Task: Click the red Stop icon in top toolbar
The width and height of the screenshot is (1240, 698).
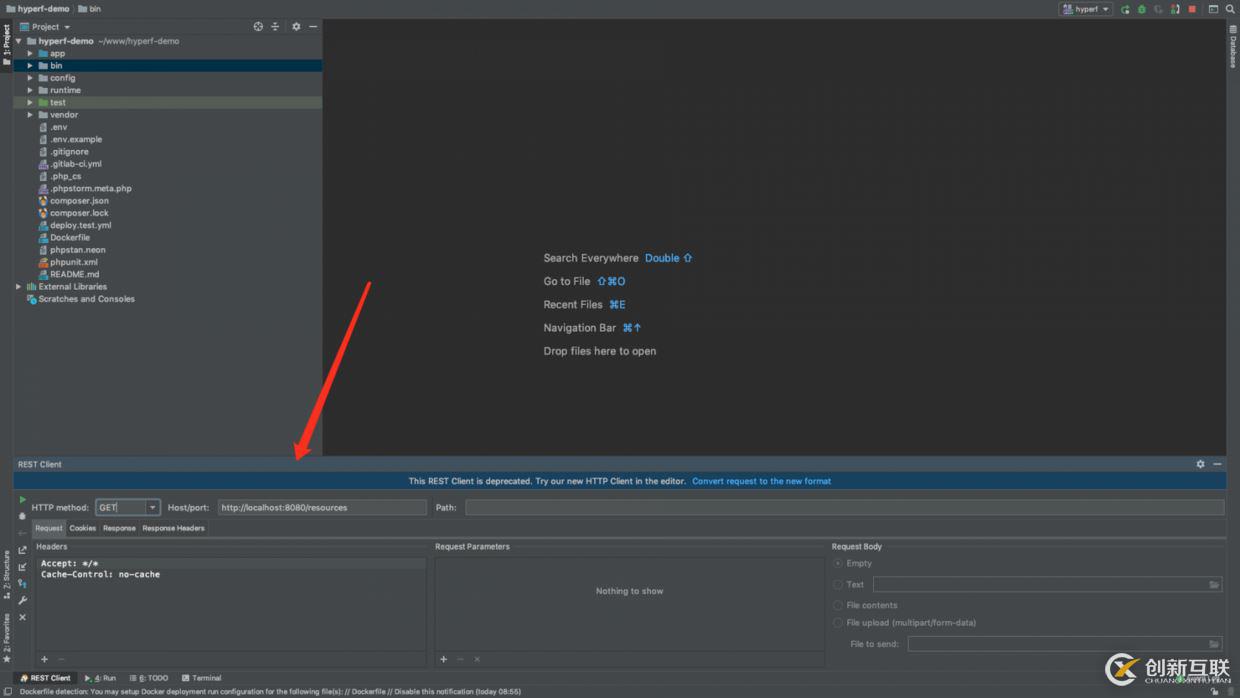Action: click(1192, 9)
